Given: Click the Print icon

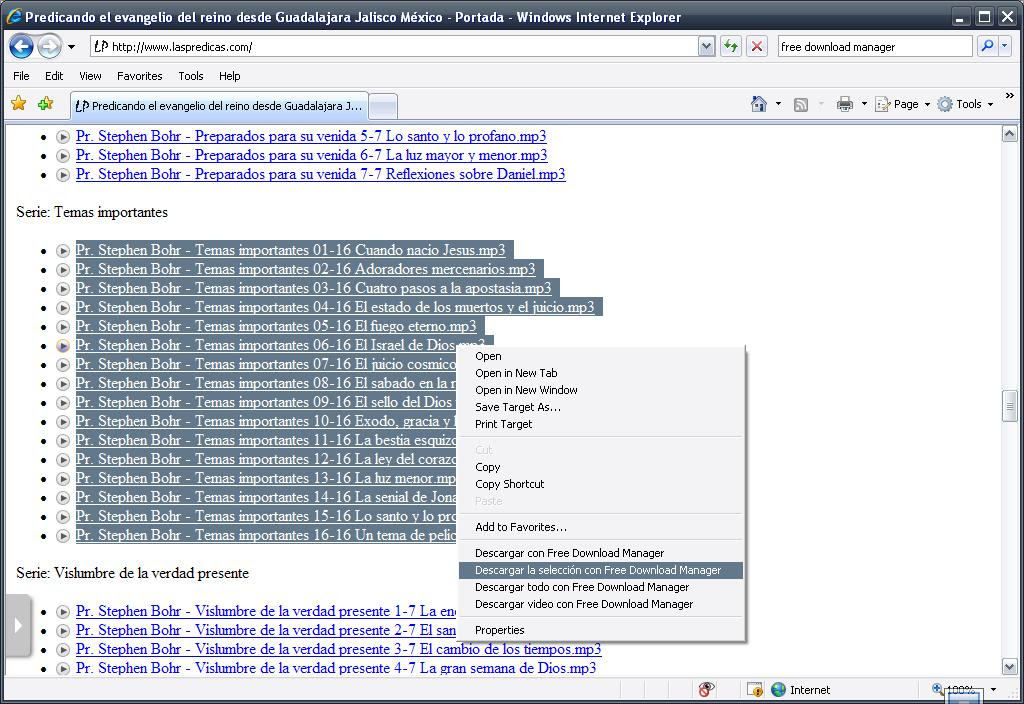Looking at the screenshot, I should tap(845, 104).
